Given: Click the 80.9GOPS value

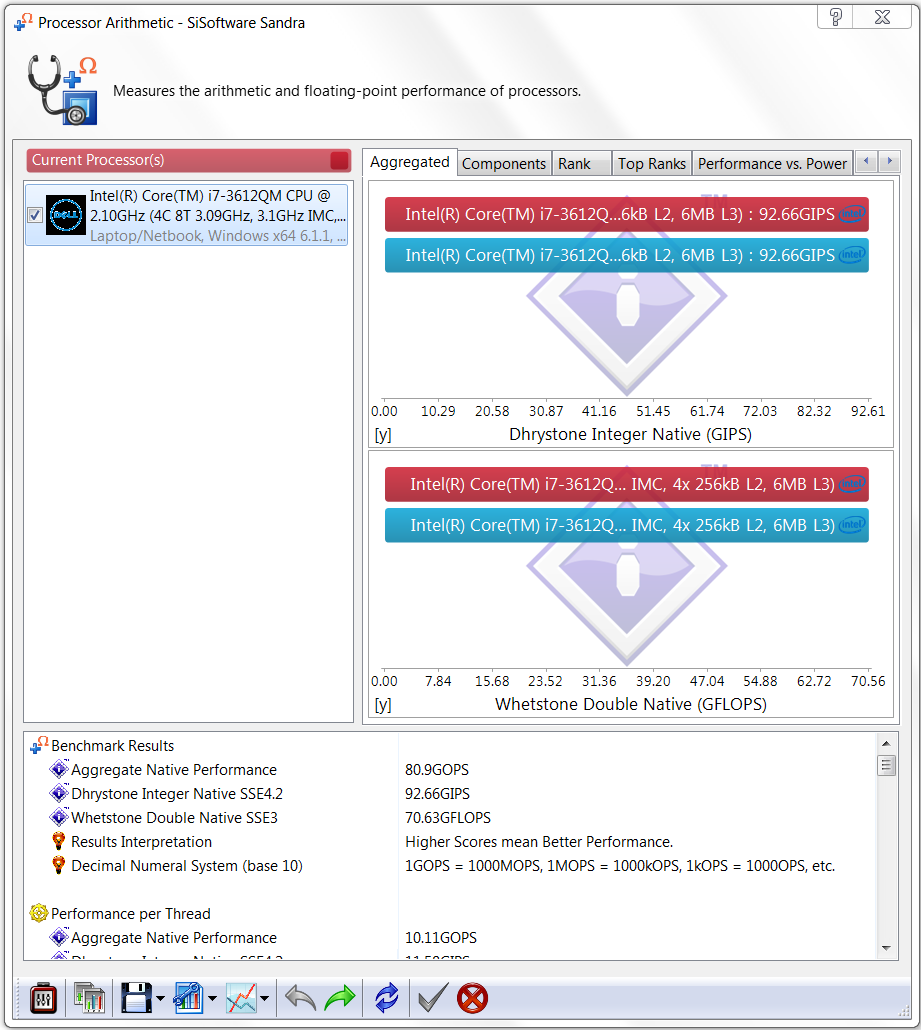Looking at the screenshot, I should (437, 769).
